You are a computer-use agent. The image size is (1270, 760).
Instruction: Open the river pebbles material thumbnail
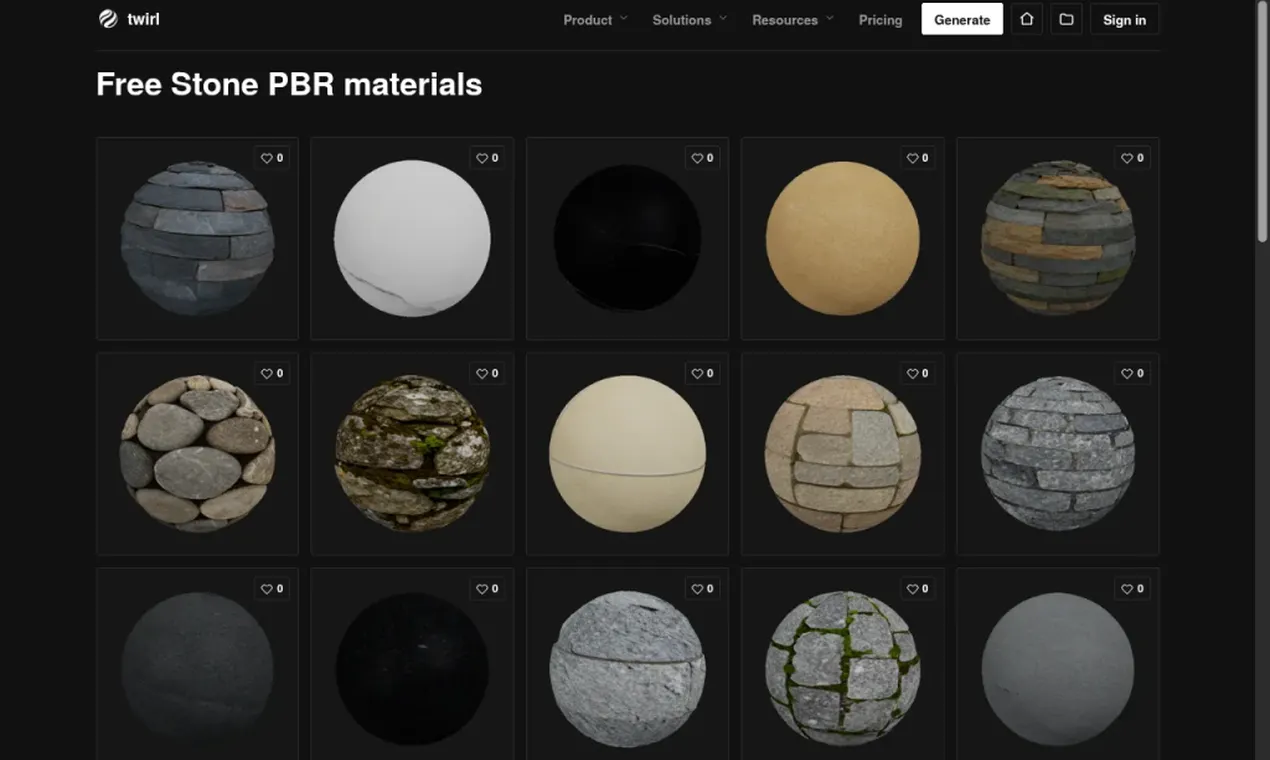tap(197, 453)
